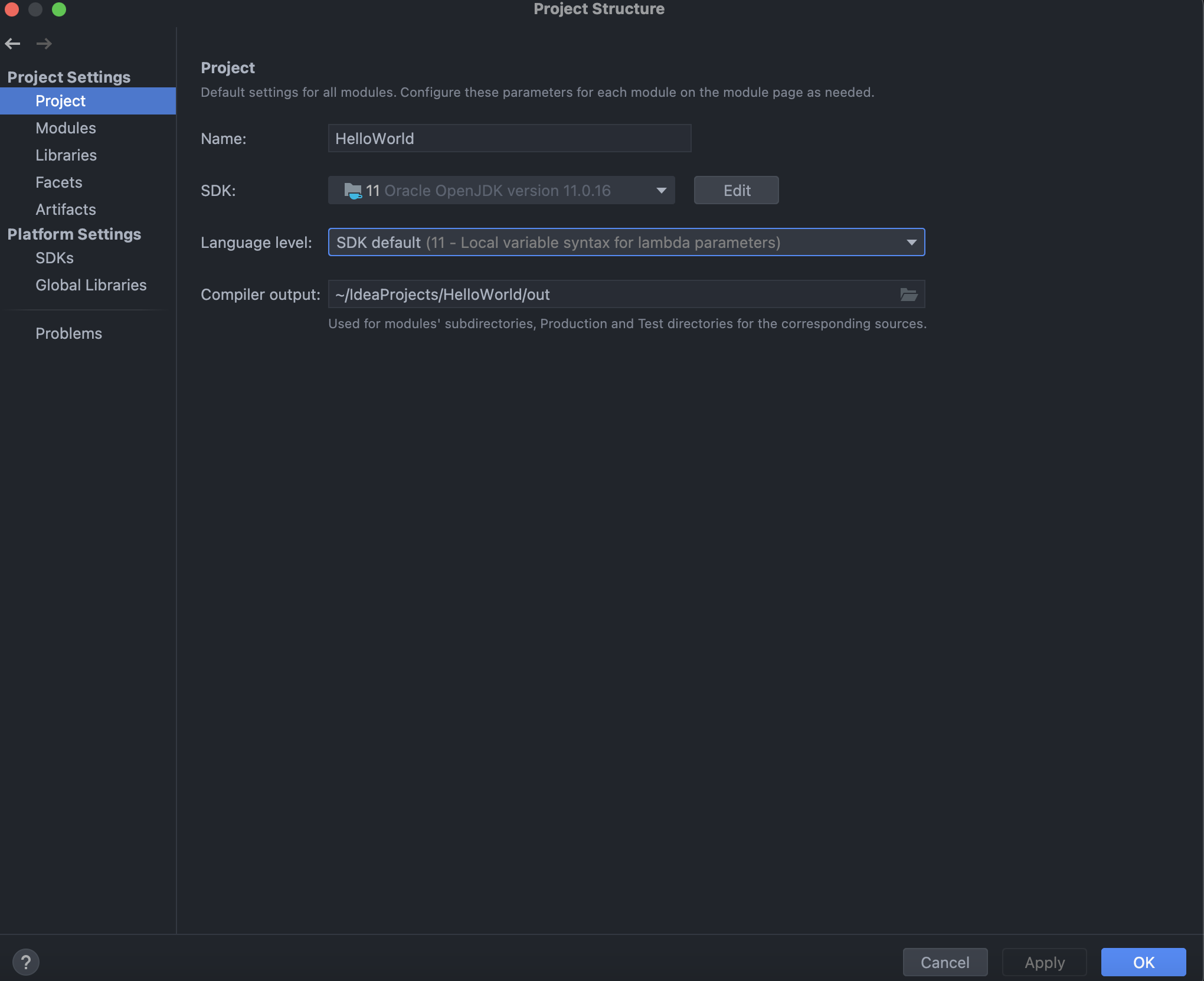
Task: Expand the Language level dropdown
Action: 911,243
